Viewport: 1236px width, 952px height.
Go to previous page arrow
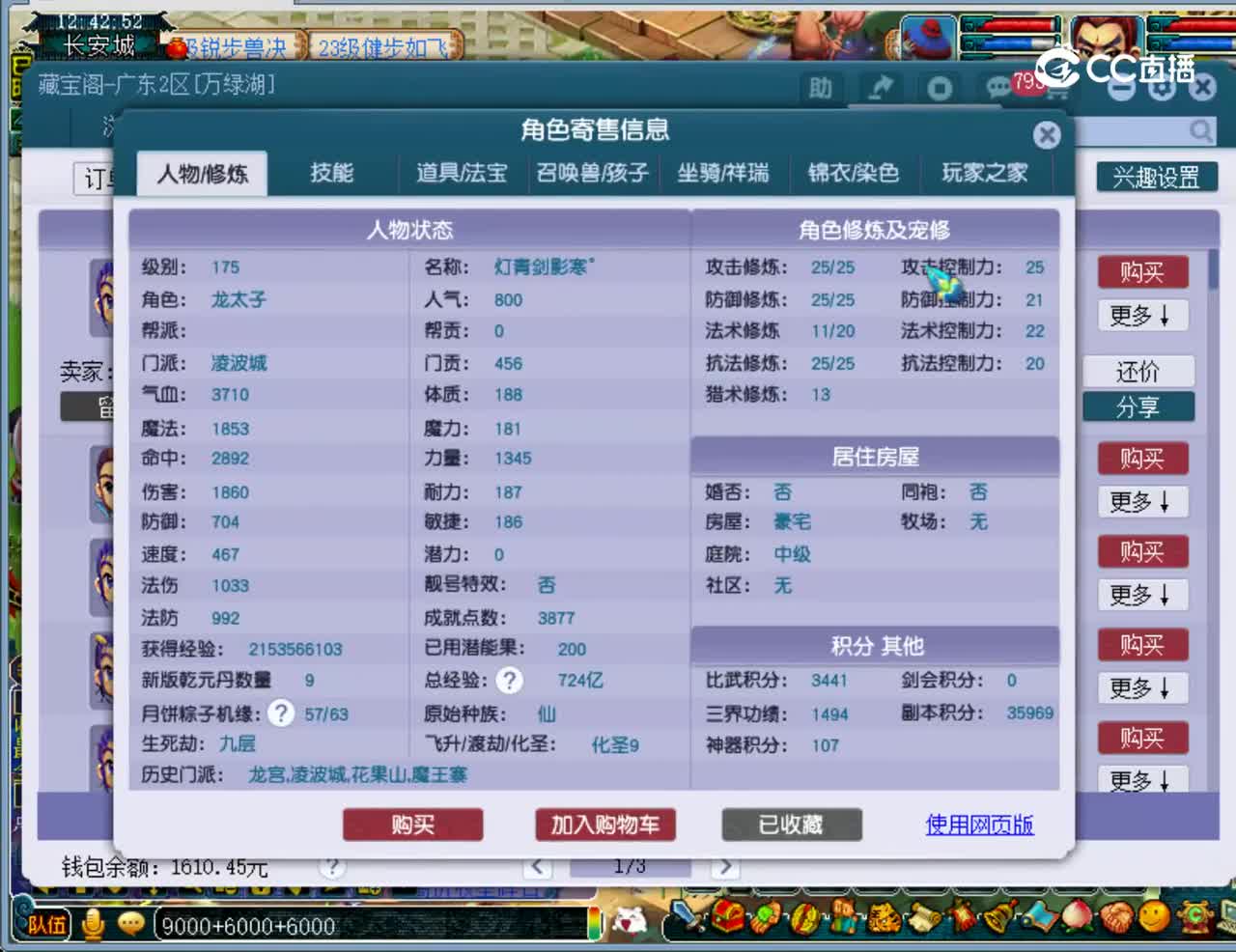pos(538,867)
